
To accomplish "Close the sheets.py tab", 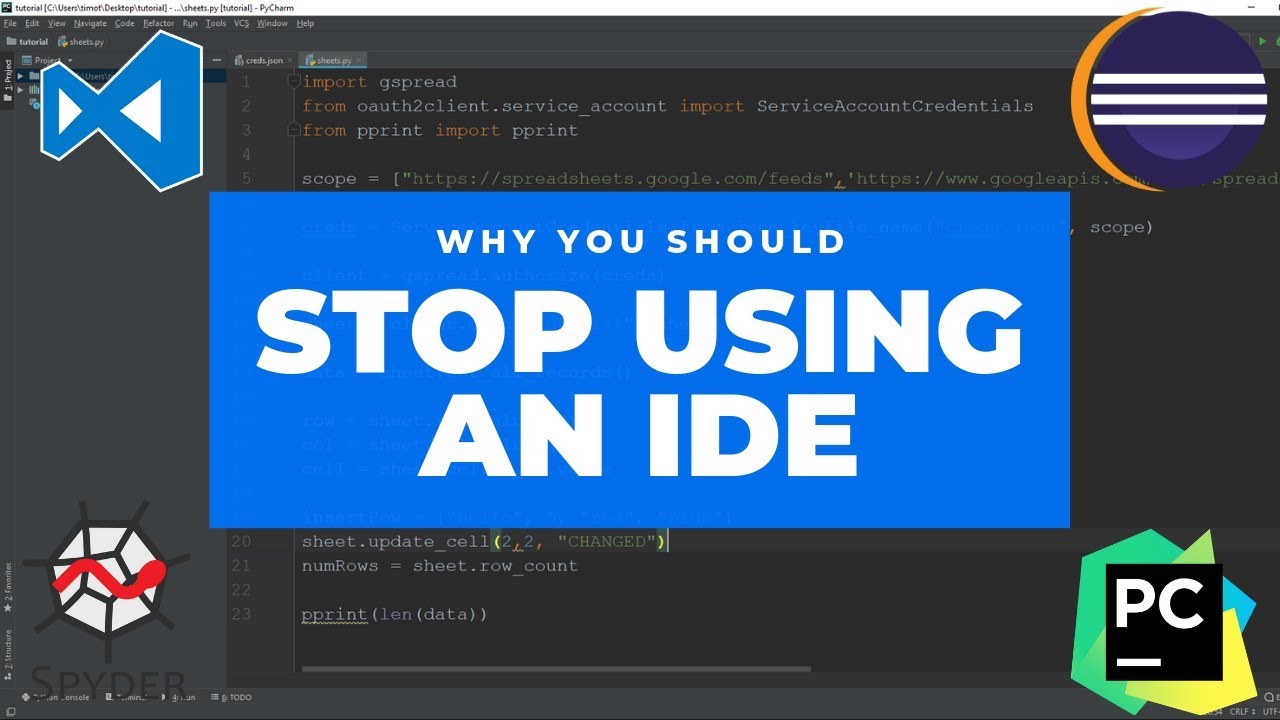I will click(359, 61).
